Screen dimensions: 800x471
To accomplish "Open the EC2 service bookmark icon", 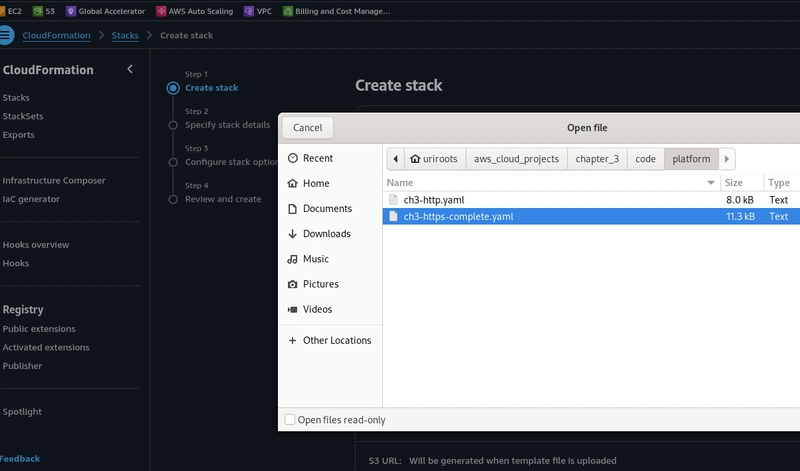I will pyautogui.click(x=2, y=11).
